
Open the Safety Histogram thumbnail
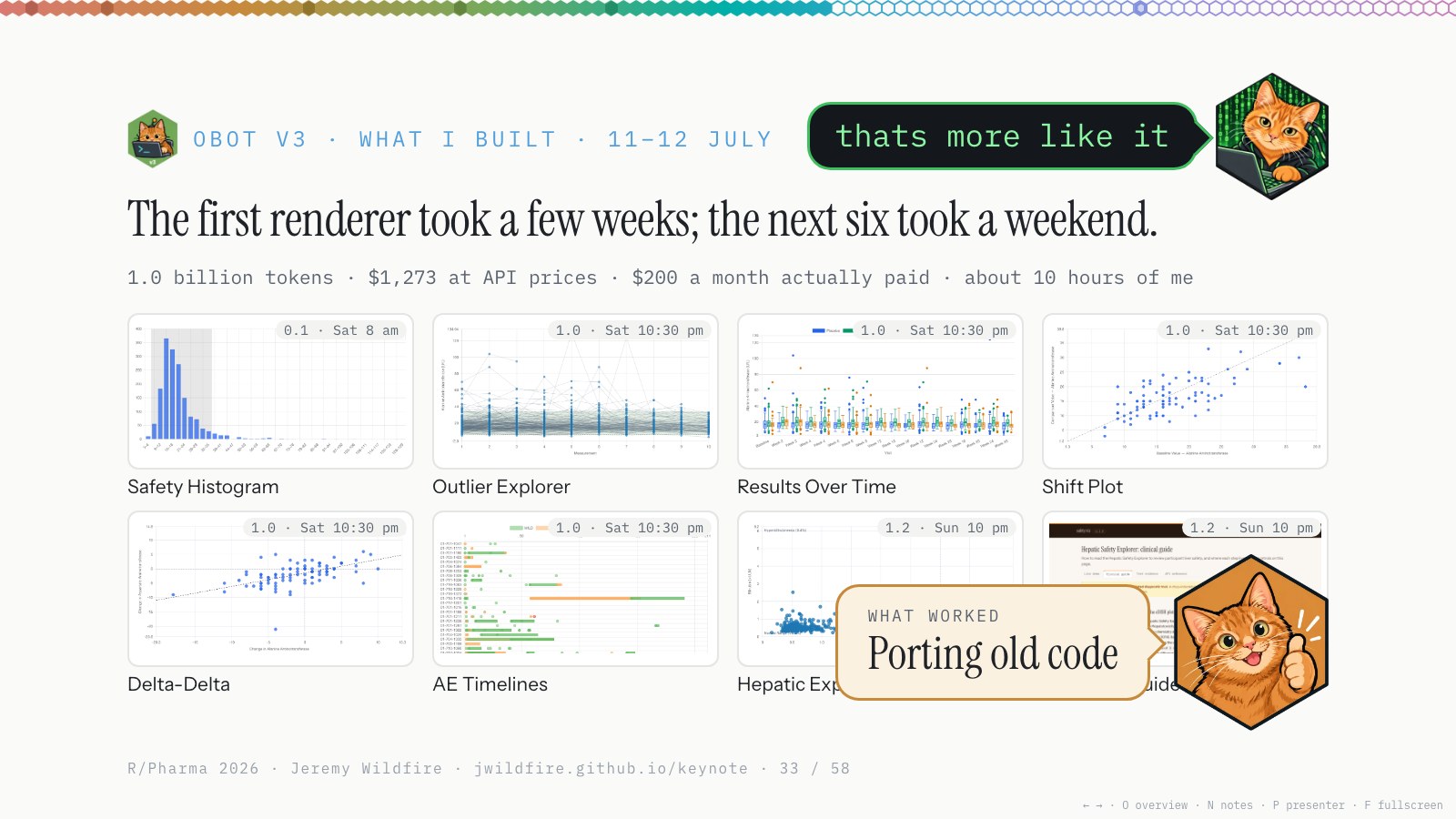(270, 391)
